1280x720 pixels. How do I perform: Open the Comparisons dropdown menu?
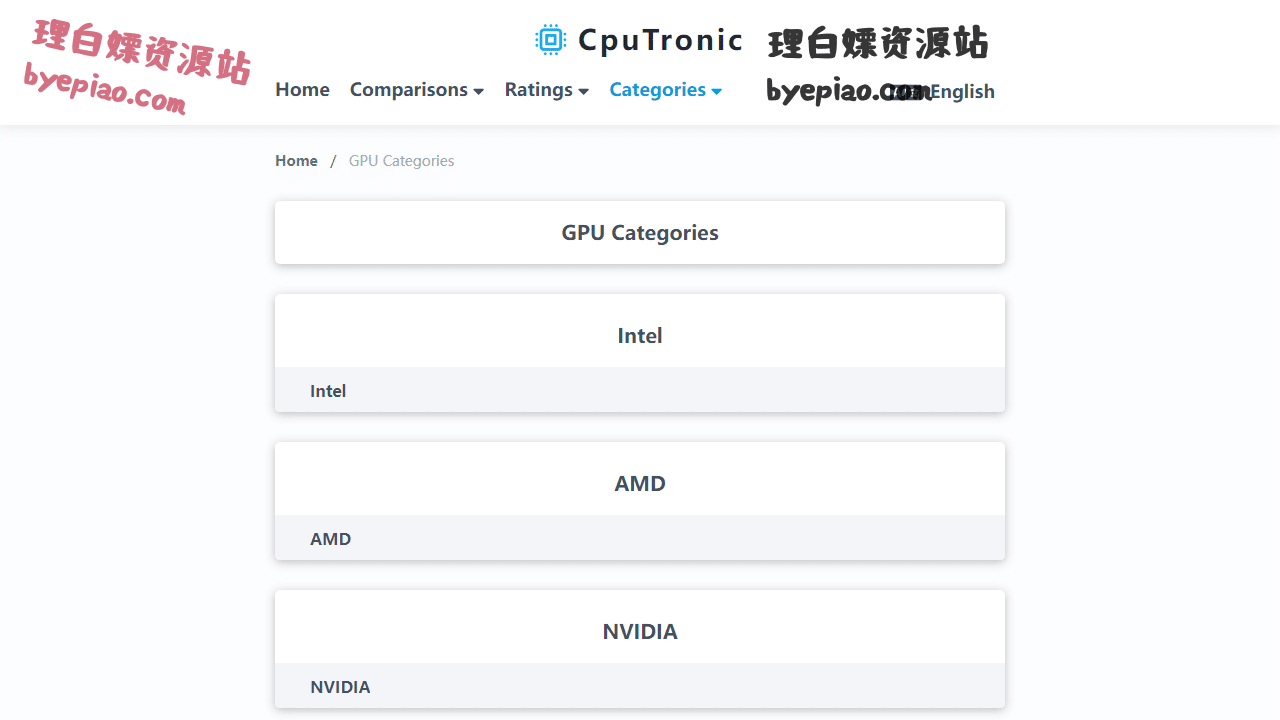[x=417, y=89]
